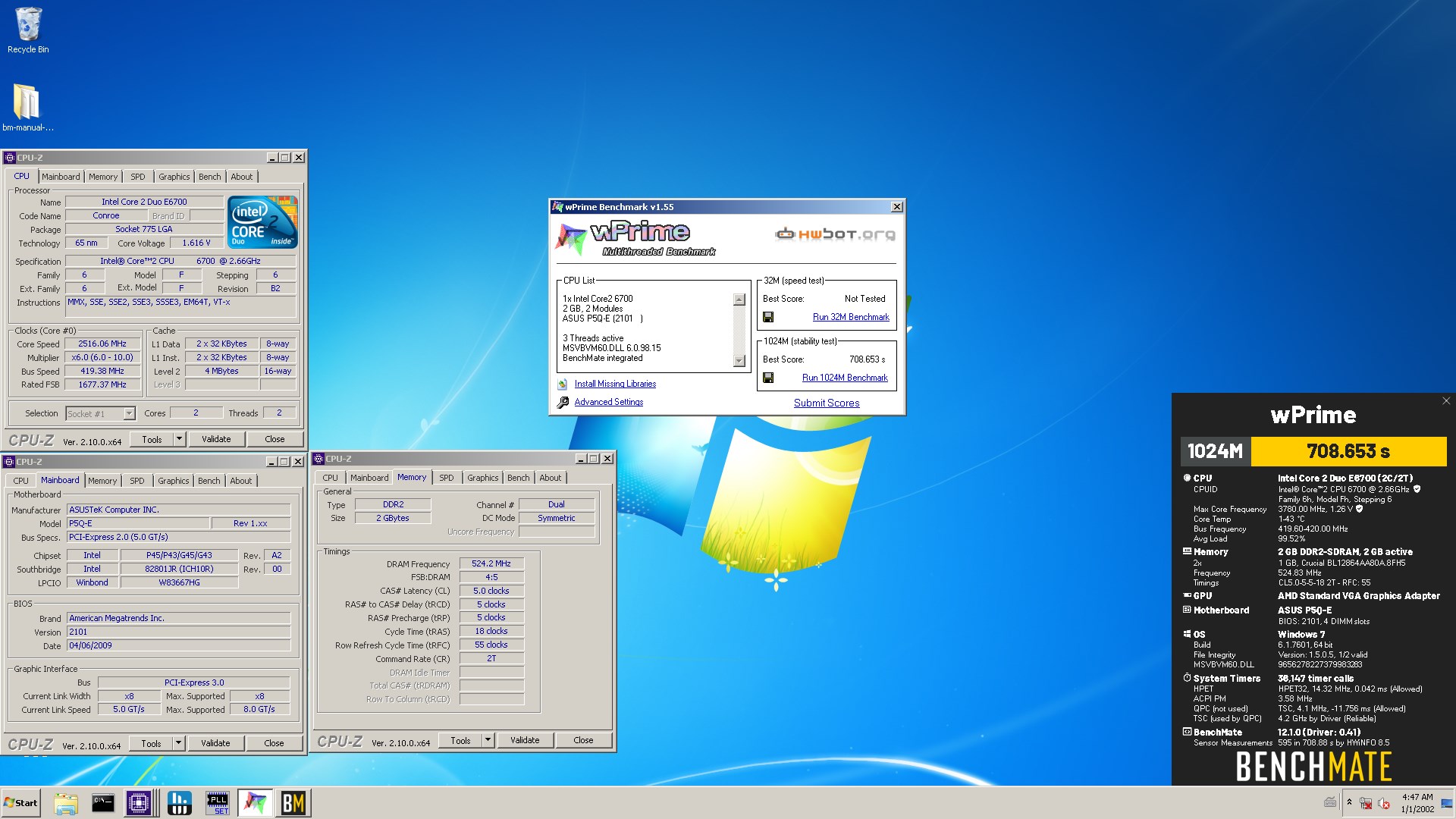
Task: Open the Socket #1 selection dropdown
Action: click(129, 413)
